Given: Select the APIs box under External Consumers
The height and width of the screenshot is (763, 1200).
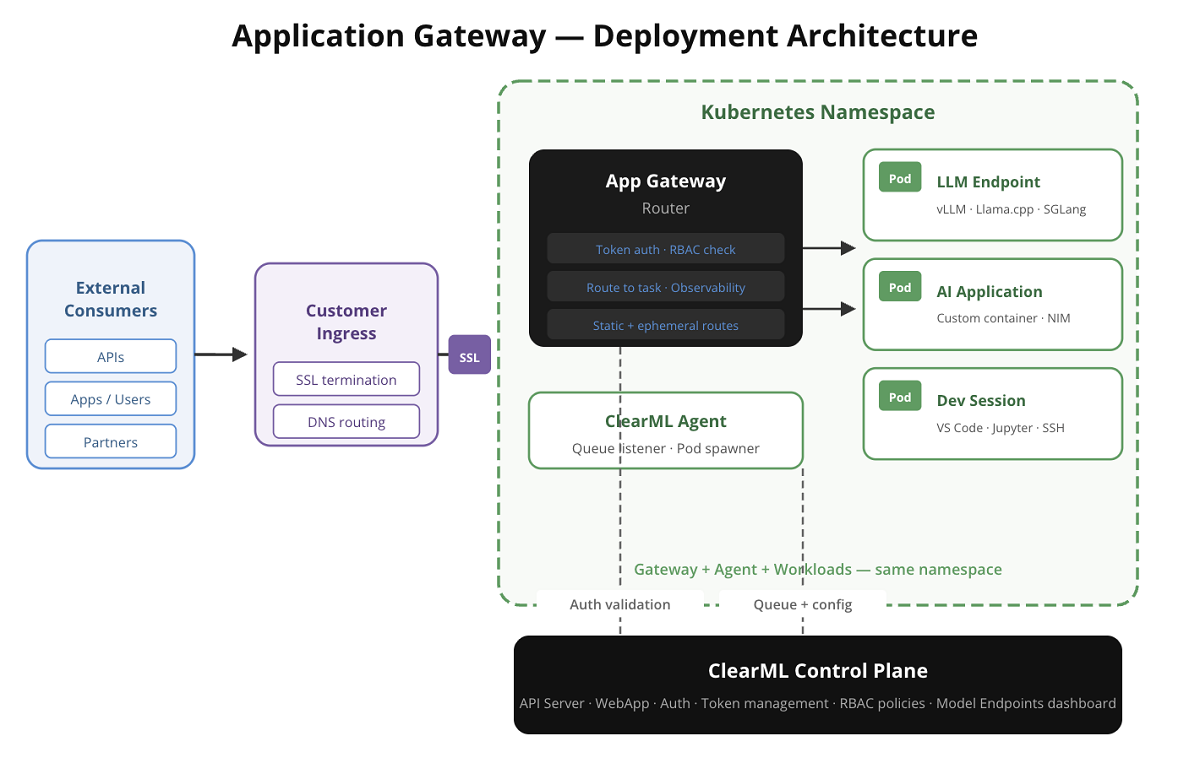Looking at the screenshot, I should coord(111,356).
